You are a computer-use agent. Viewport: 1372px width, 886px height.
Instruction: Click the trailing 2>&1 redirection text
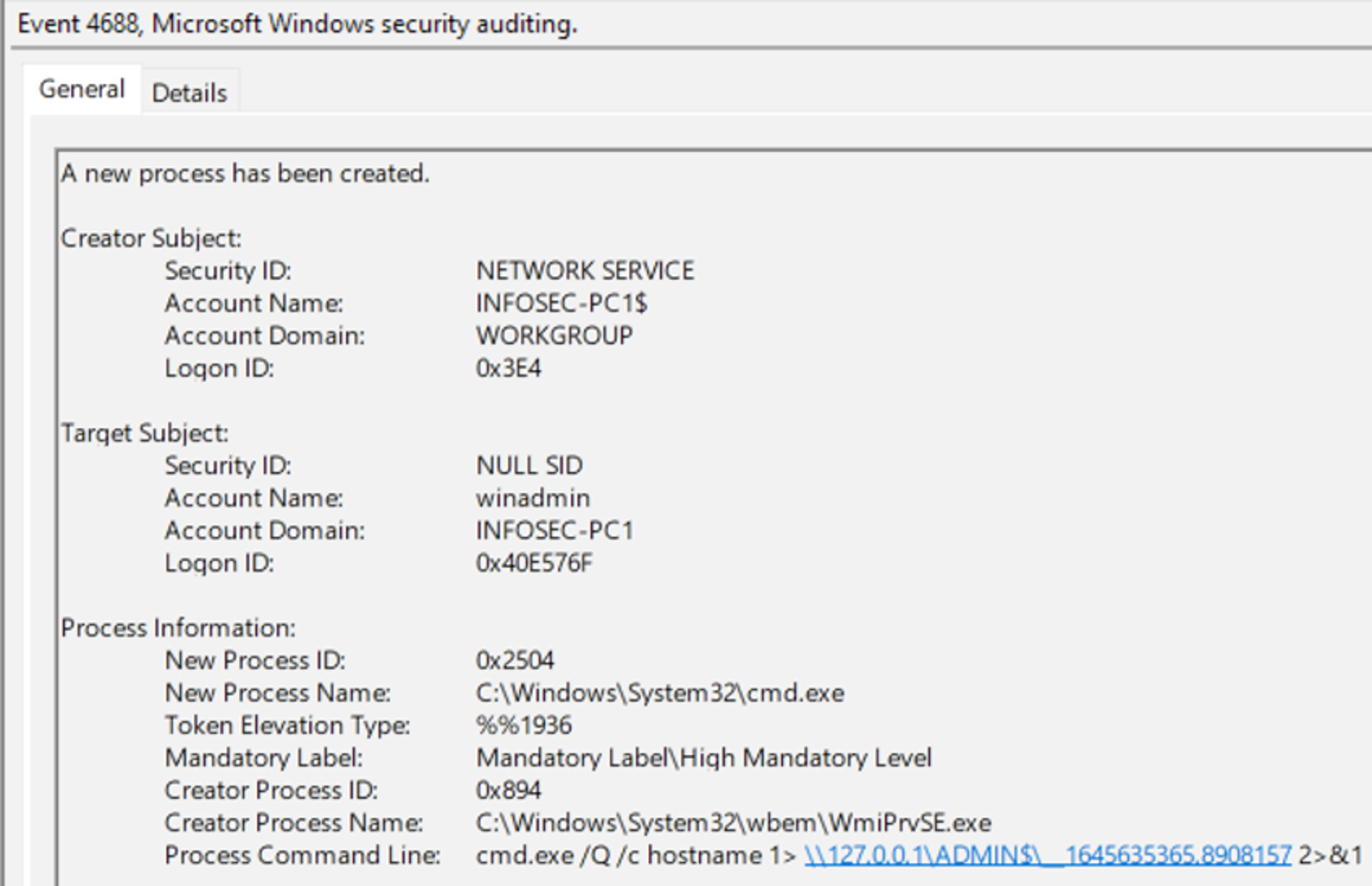pyautogui.click(x=1330, y=855)
